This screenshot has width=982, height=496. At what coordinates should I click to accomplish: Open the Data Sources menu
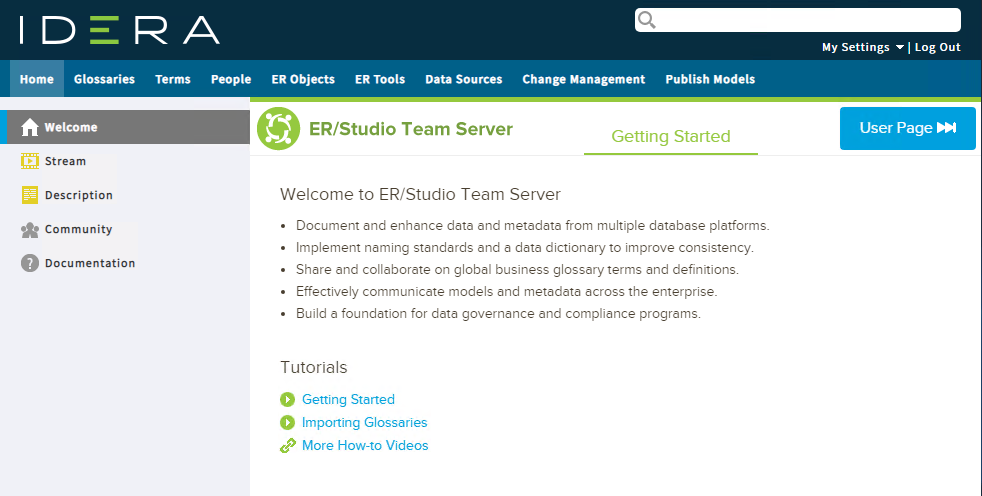pos(463,79)
